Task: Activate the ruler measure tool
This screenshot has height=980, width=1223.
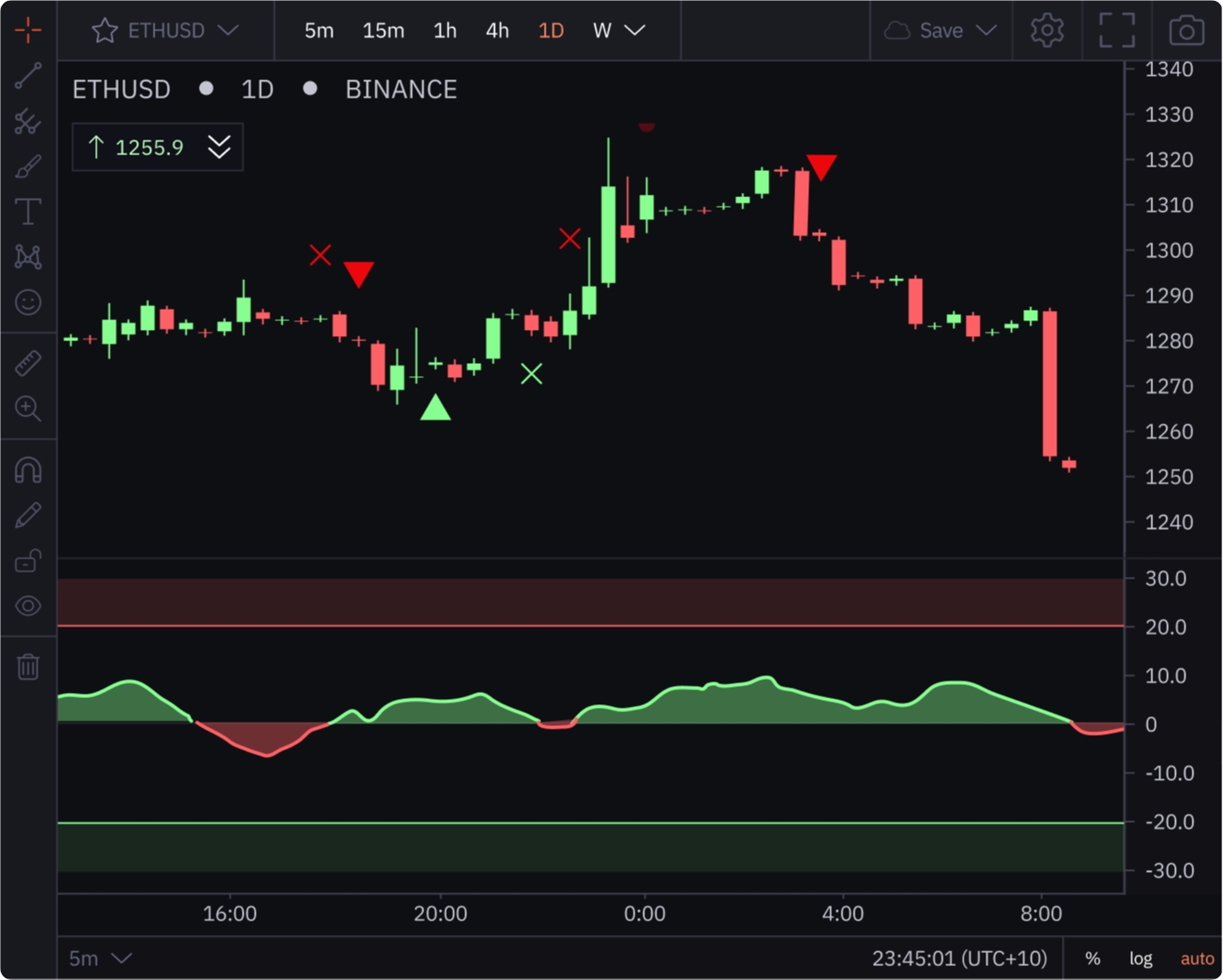Action: click(28, 363)
